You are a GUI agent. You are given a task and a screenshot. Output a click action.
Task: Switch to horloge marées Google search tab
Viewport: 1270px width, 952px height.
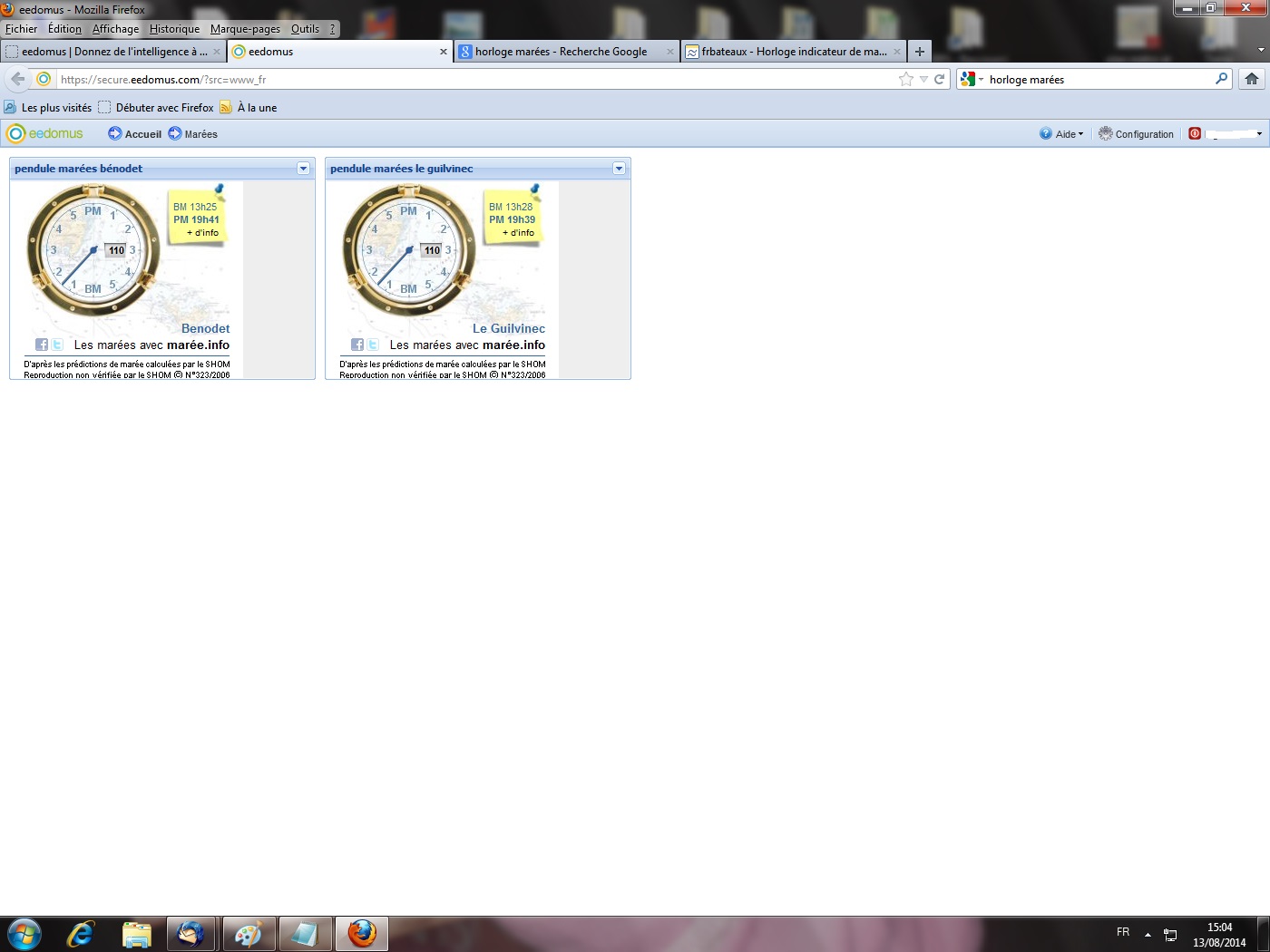(x=561, y=52)
